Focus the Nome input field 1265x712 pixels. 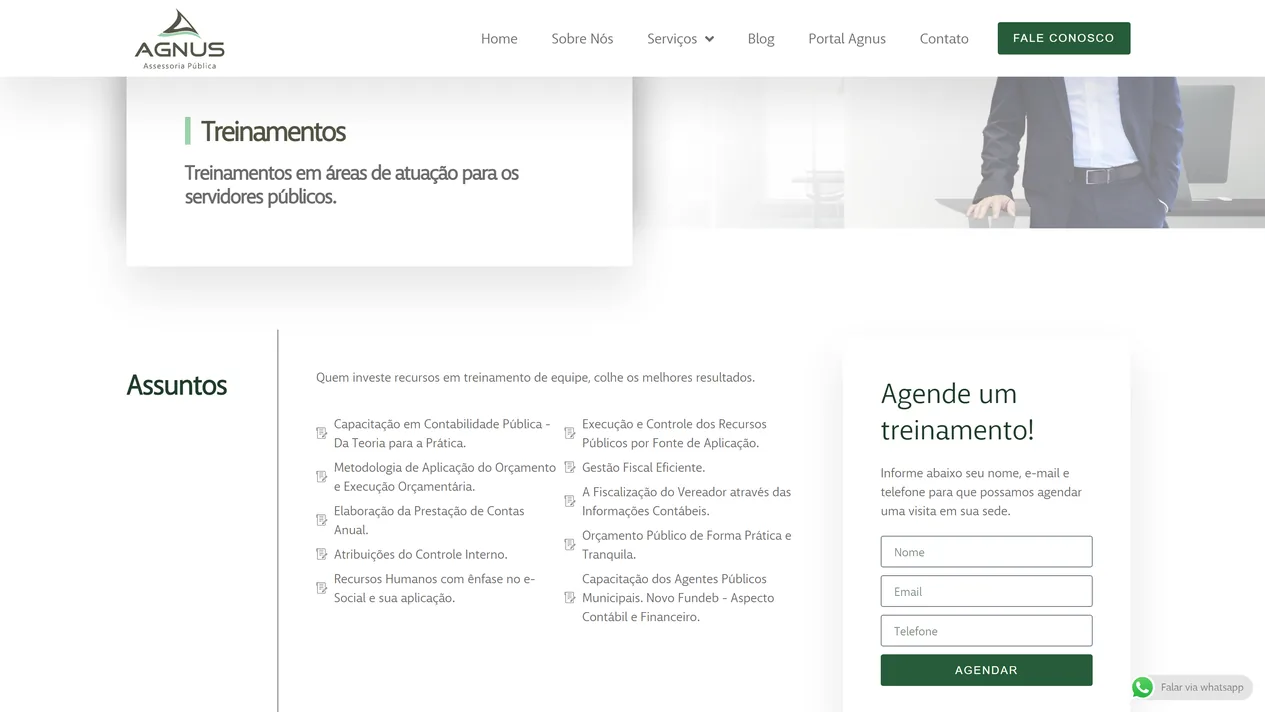[986, 552]
